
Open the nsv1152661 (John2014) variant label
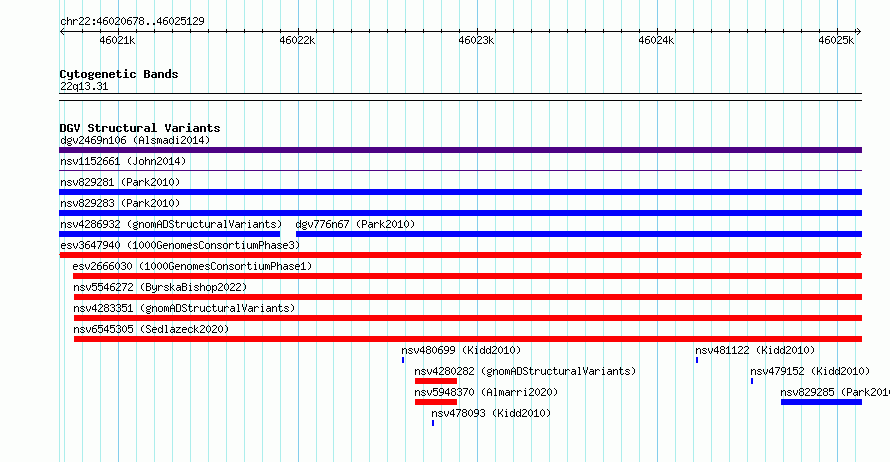coord(123,161)
